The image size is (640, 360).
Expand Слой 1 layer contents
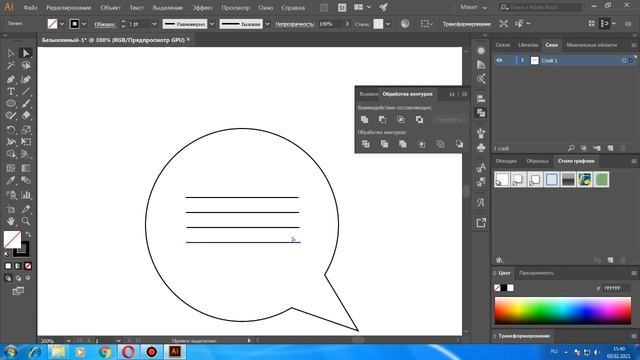[522, 60]
